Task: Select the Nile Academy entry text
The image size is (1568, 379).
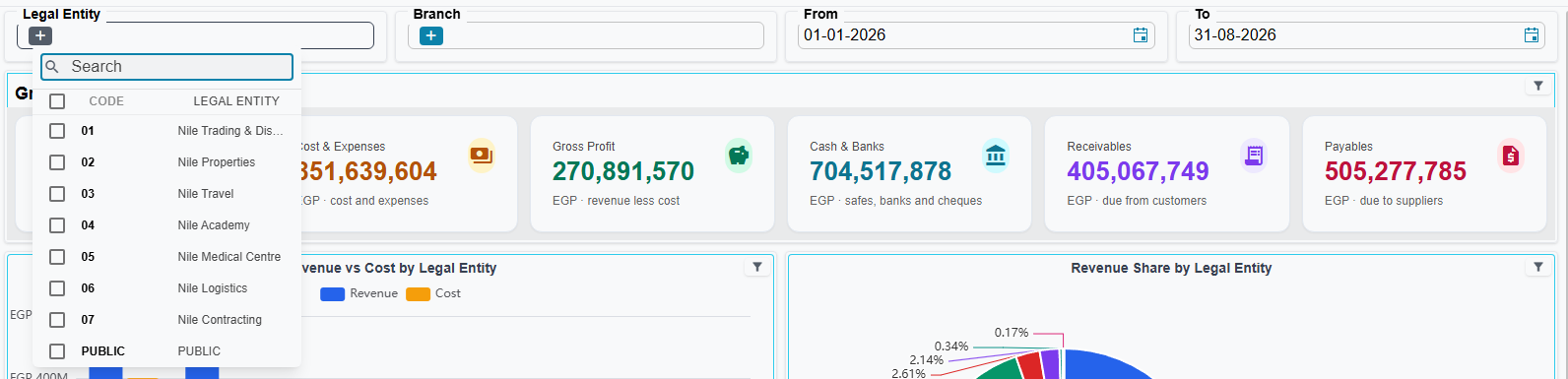Action: click(x=214, y=225)
